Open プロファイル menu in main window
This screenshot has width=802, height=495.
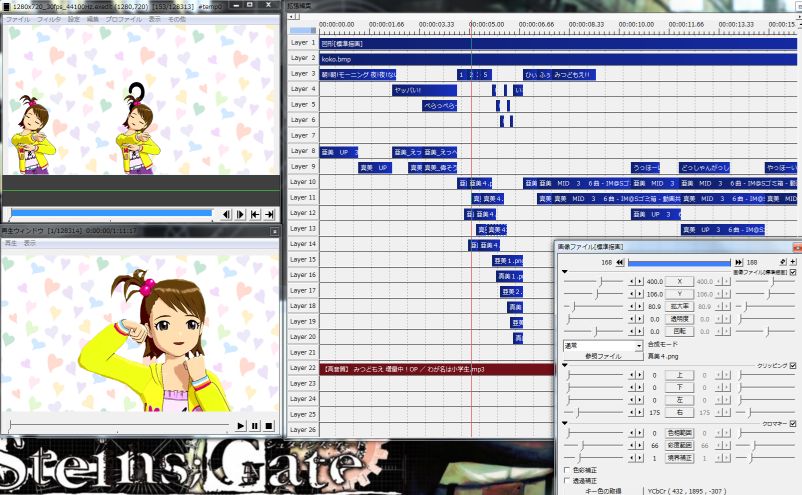(x=123, y=19)
